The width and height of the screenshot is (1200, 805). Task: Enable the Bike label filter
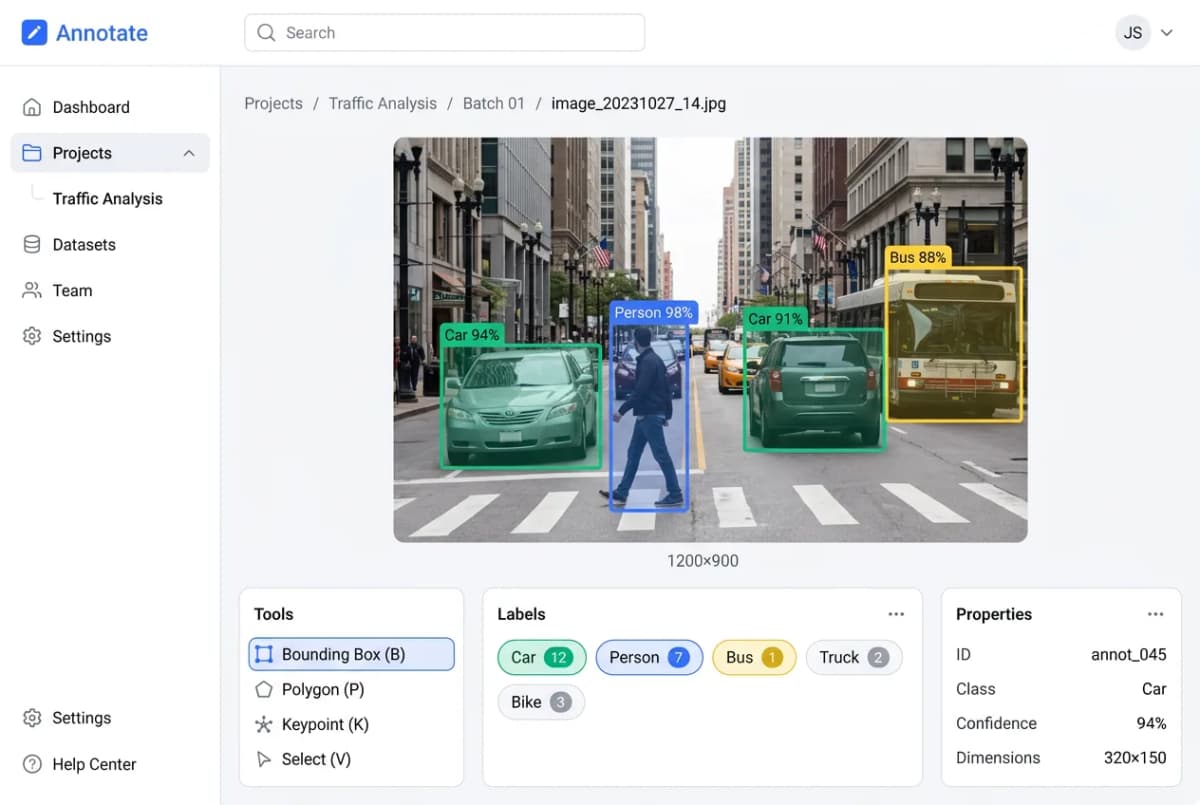point(541,702)
